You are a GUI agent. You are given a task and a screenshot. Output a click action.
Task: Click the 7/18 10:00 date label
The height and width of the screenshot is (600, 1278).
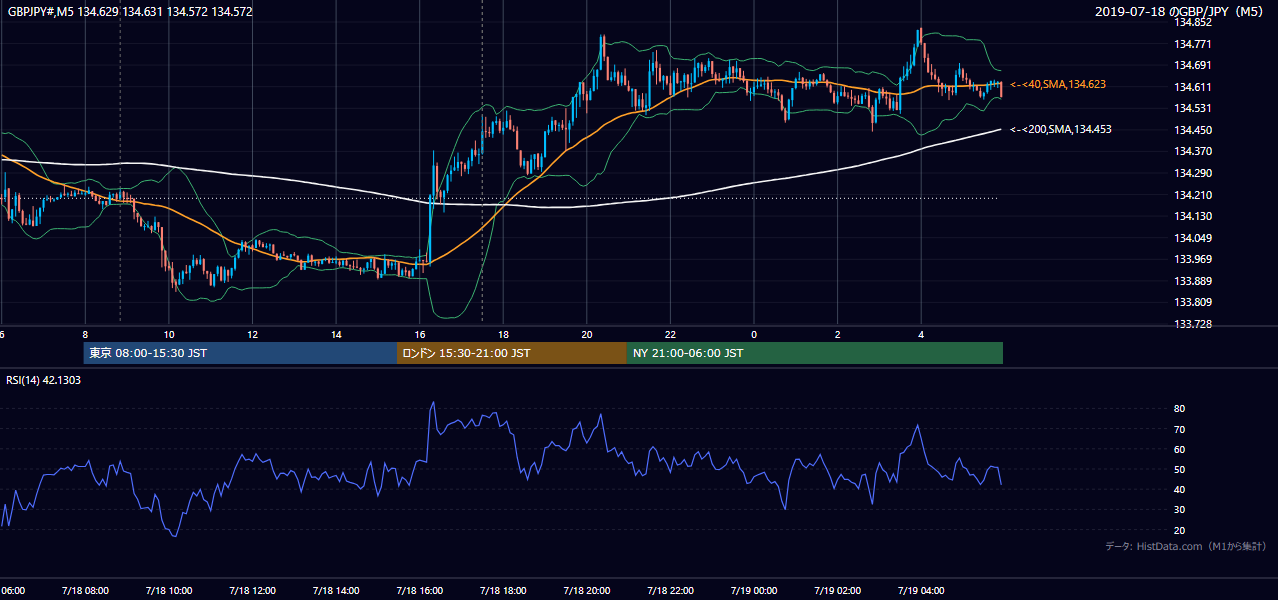[x=169, y=590]
